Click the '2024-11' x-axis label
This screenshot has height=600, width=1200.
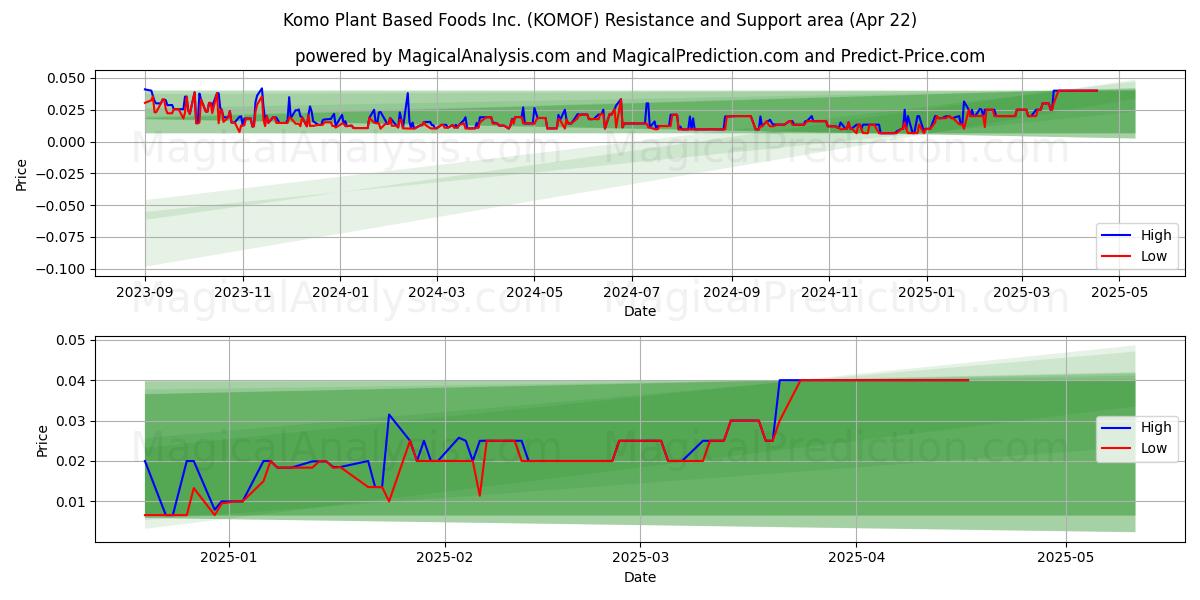[x=828, y=292]
